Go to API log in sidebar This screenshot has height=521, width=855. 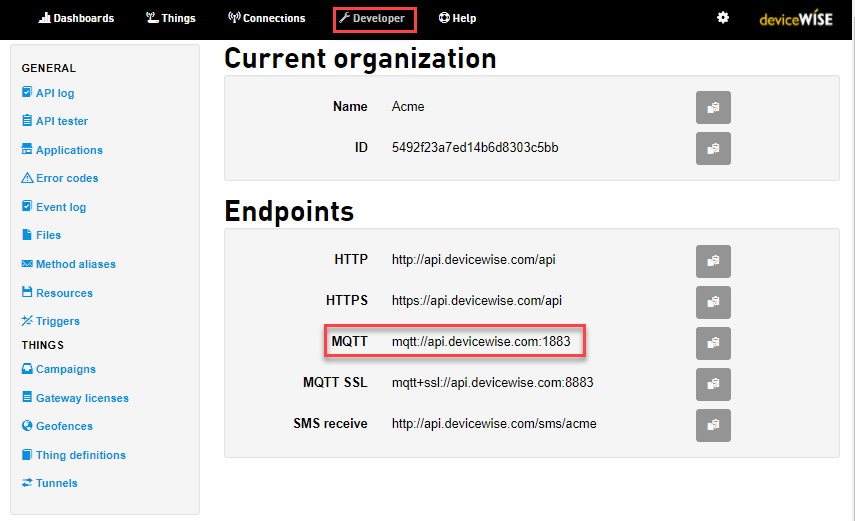click(55, 93)
